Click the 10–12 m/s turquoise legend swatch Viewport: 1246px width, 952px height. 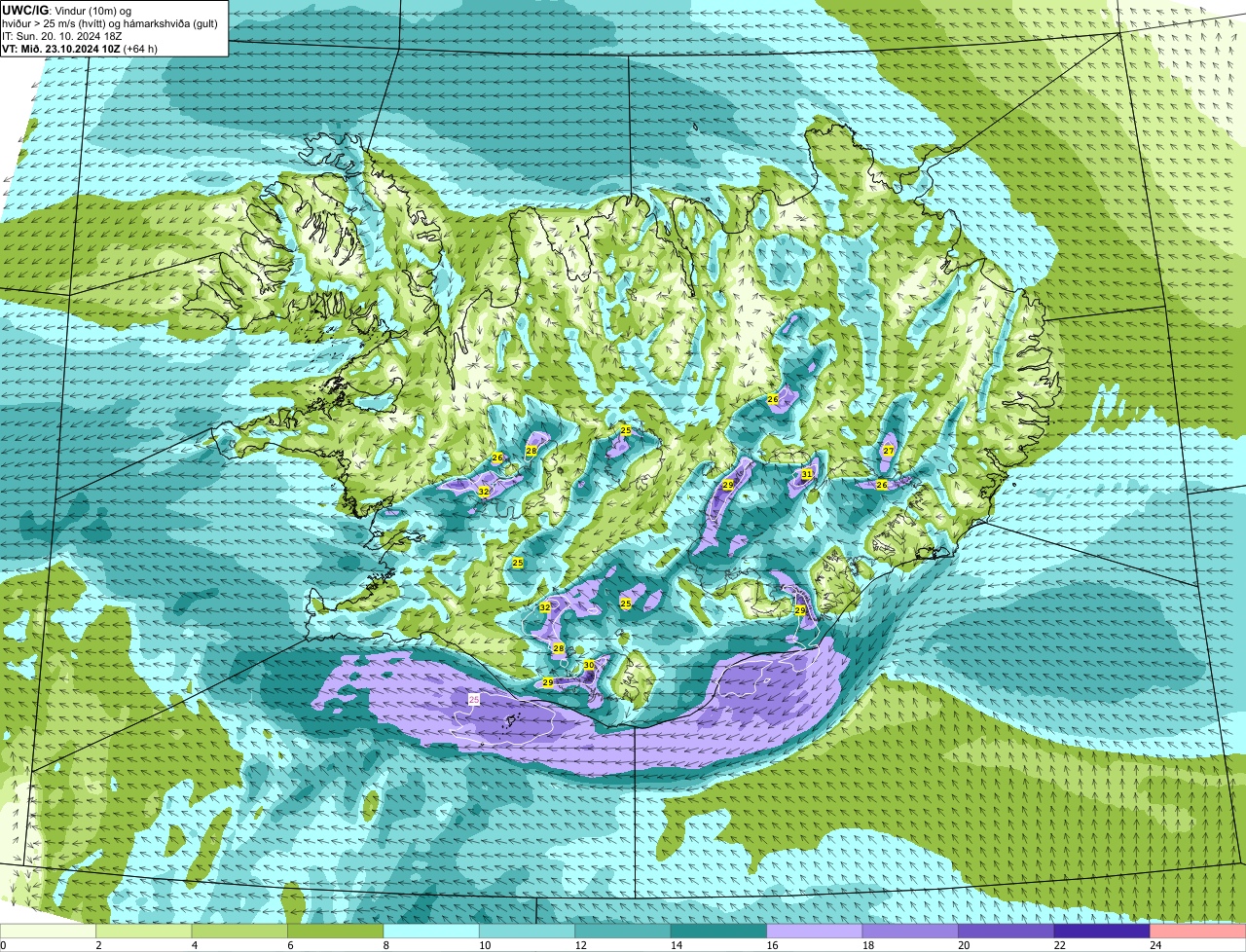tap(529, 931)
